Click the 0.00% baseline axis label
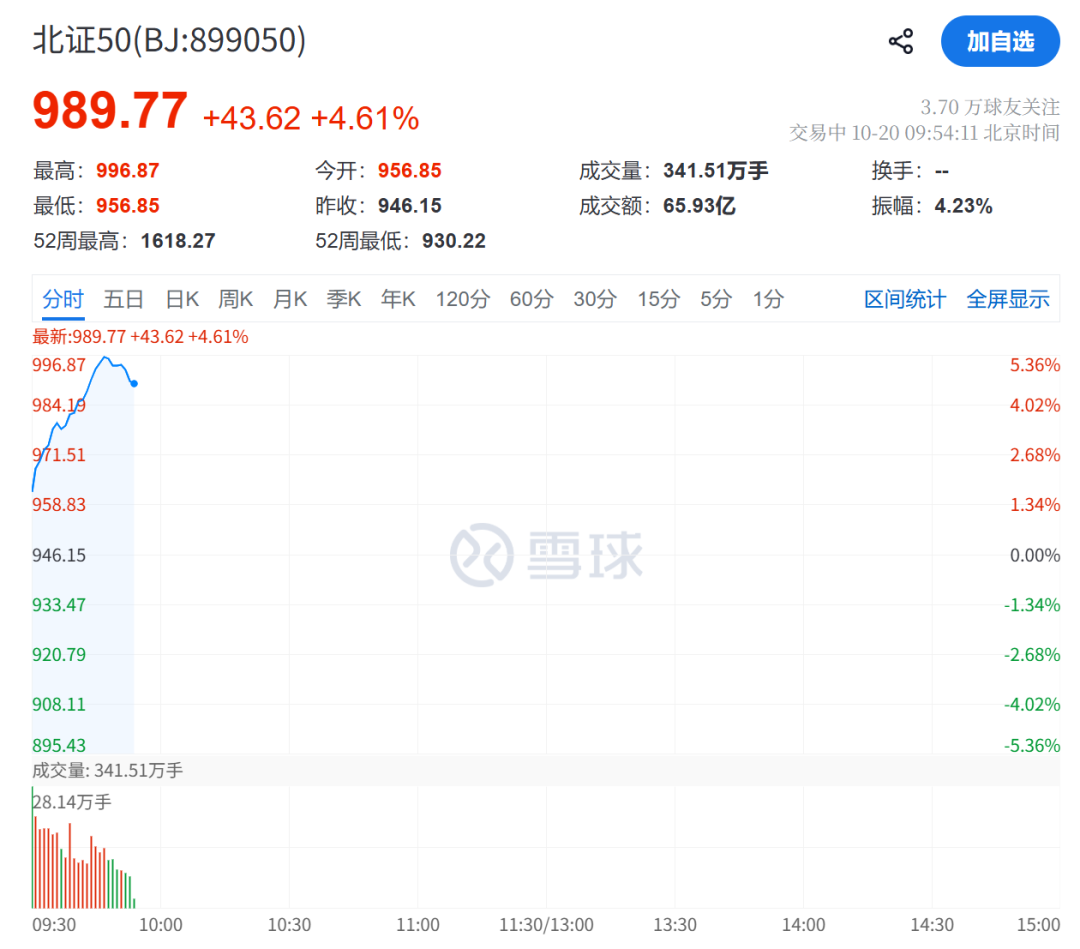The width and height of the screenshot is (1080, 949). click(x=1035, y=555)
